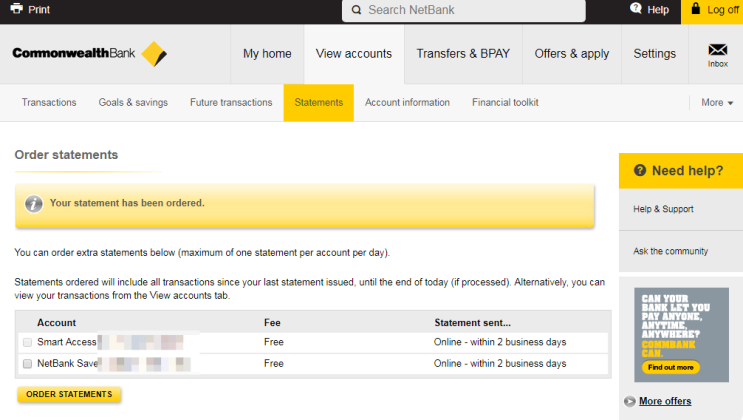743x420 pixels.
Task: Go to the Future transactions sub-tab
Action: [x=231, y=102]
